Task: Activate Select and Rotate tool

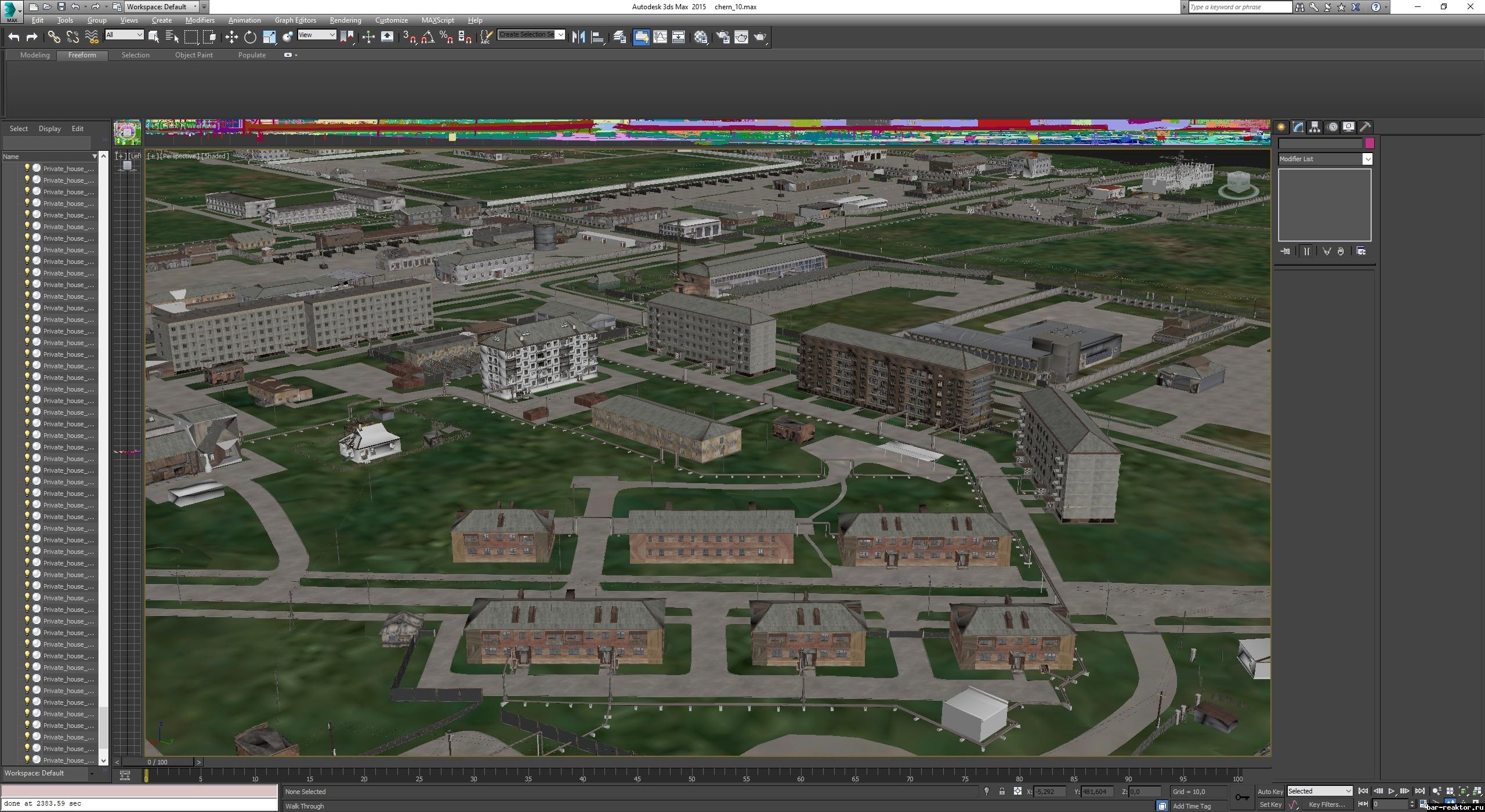Action: pyautogui.click(x=250, y=37)
